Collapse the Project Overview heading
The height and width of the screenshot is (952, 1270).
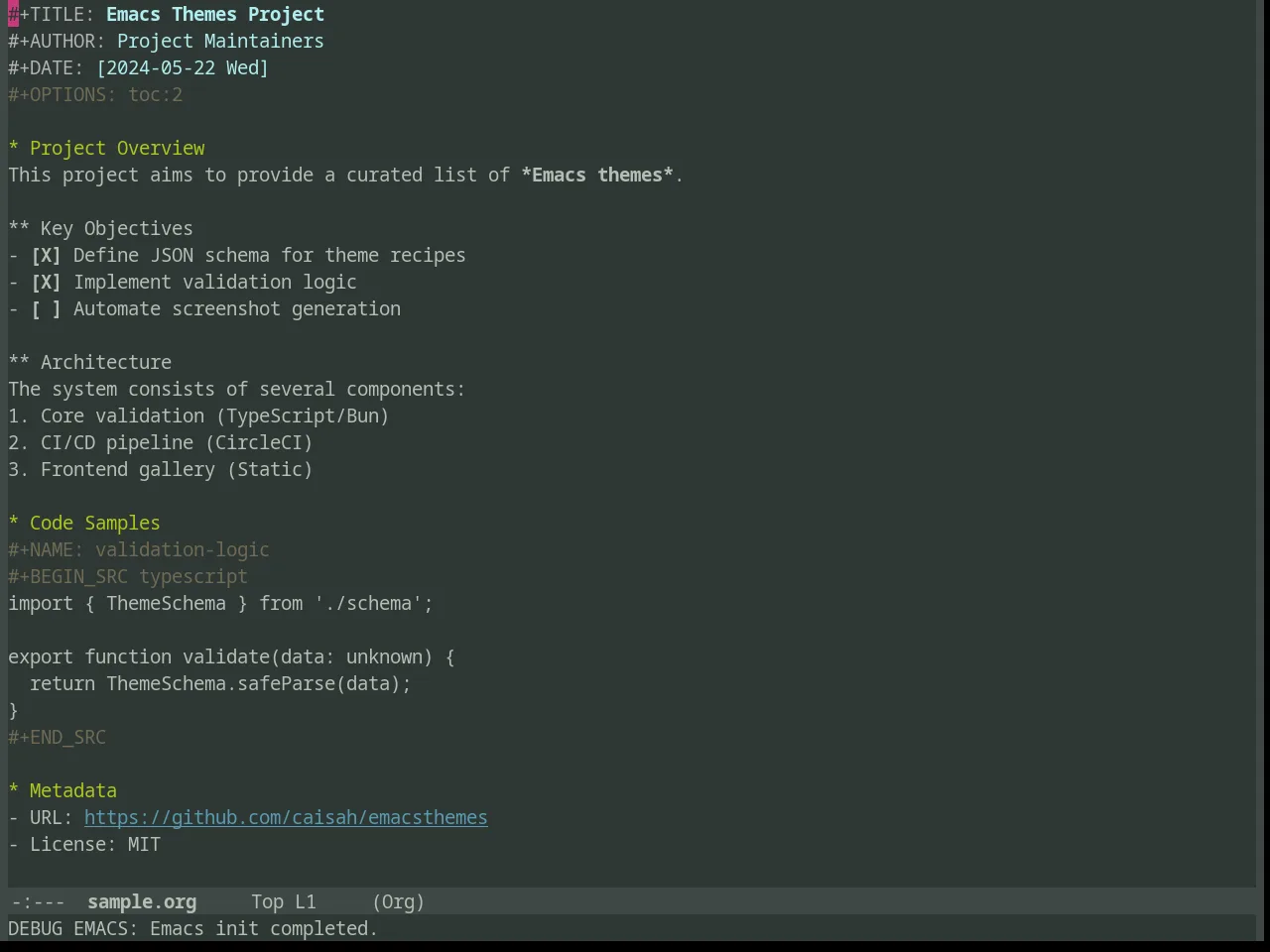(x=106, y=149)
